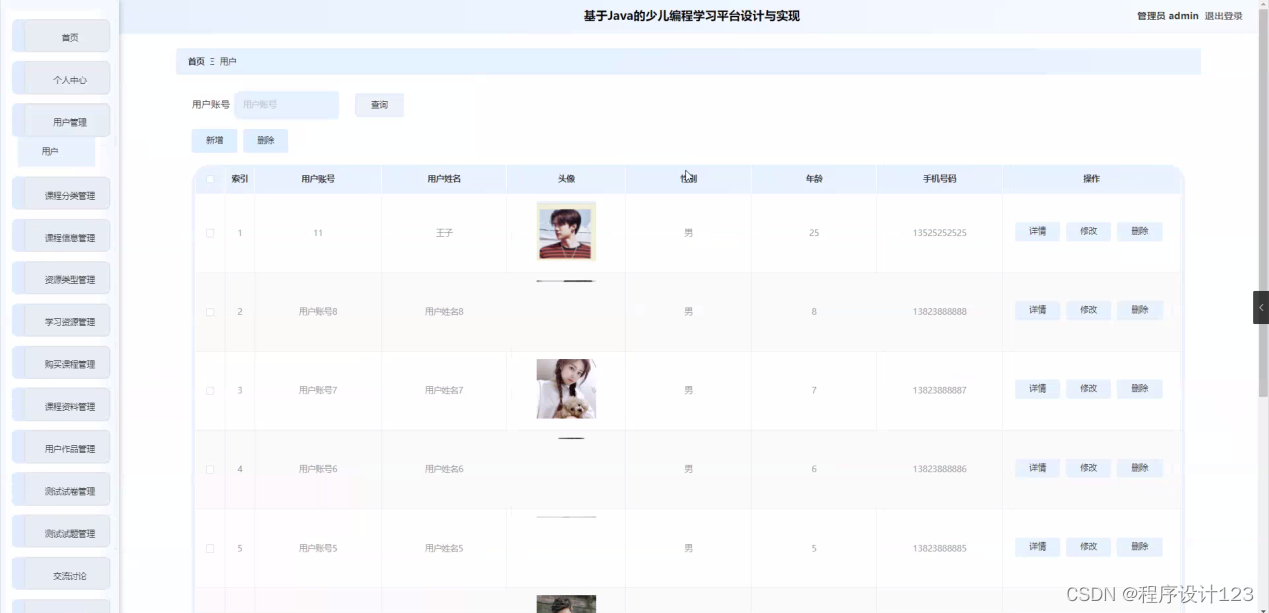Click 退出登录 to log out
This screenshot has height=613, width=1269.
point(1224,16)
